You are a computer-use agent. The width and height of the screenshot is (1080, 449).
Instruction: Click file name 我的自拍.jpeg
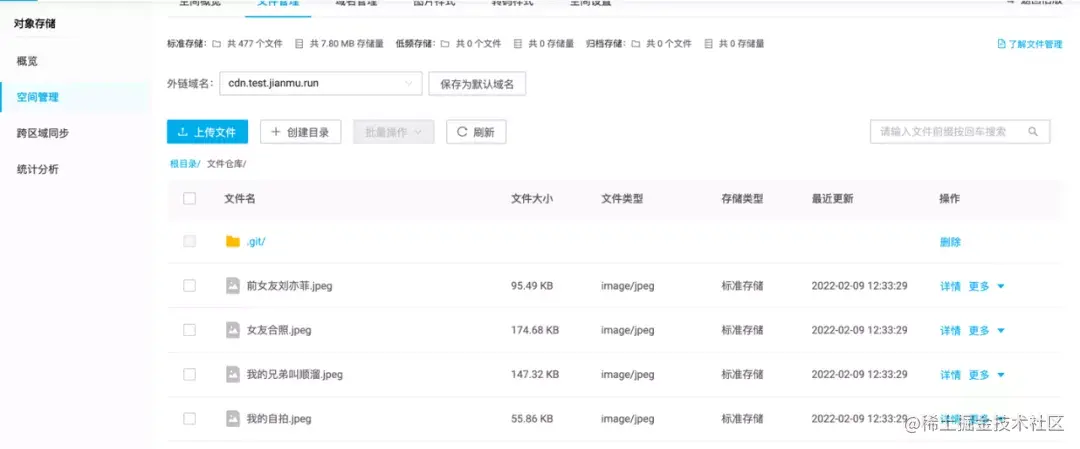point(279,418)
